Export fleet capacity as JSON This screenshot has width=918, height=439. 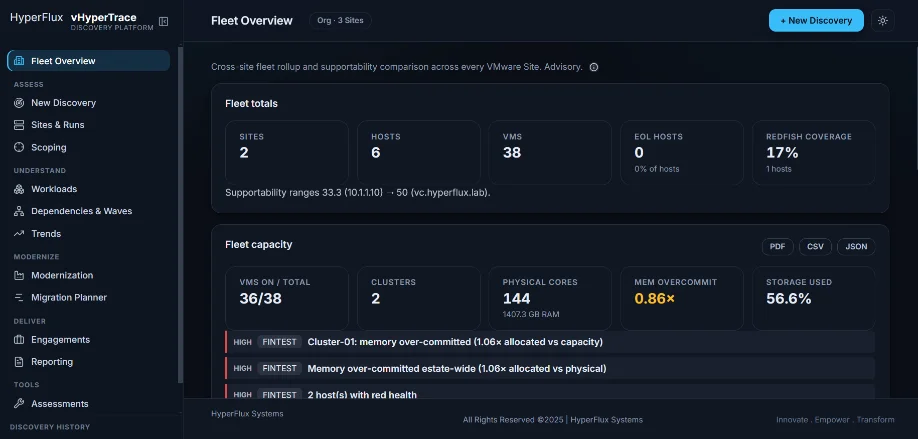coord(856,247)
